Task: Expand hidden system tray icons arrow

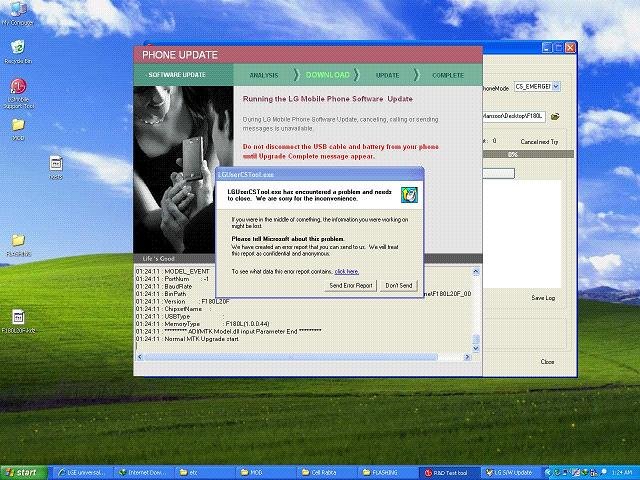Action: (x=549, y=473)
